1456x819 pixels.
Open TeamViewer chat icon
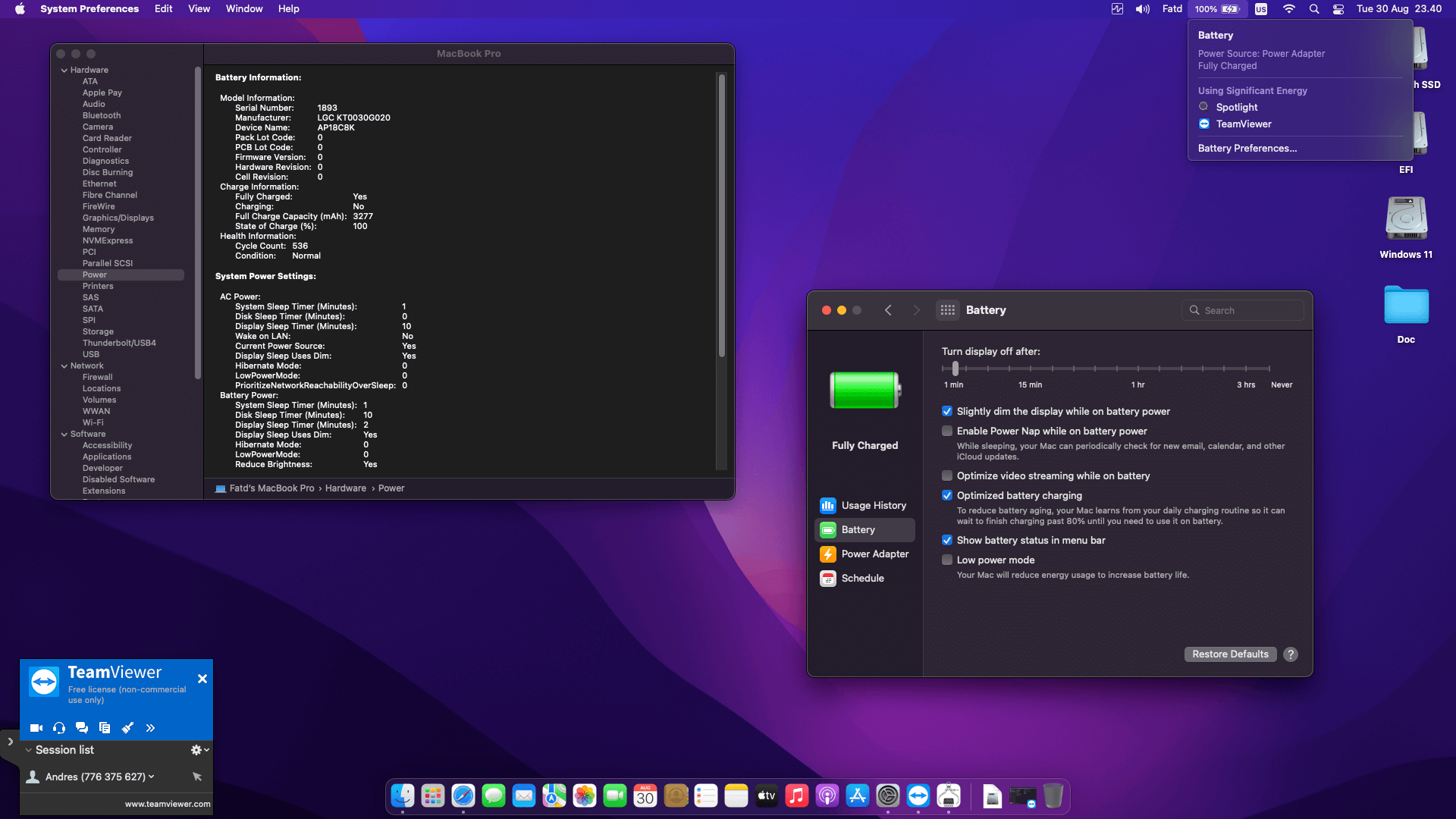82,728
